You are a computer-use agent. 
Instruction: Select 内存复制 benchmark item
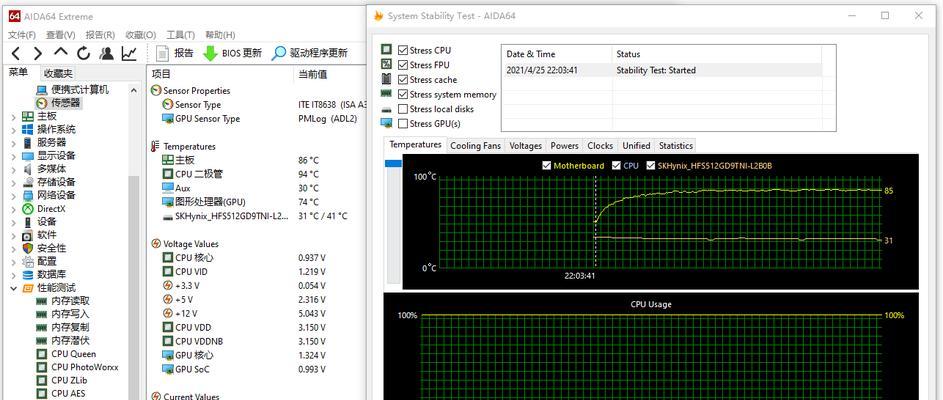click(x=63, y=327)
